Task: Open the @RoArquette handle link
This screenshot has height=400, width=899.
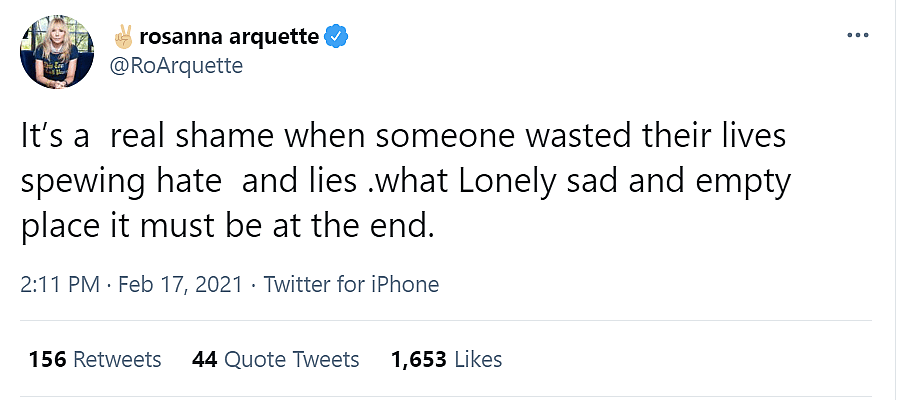Action: pyautogui.click(x=177, y=66)
